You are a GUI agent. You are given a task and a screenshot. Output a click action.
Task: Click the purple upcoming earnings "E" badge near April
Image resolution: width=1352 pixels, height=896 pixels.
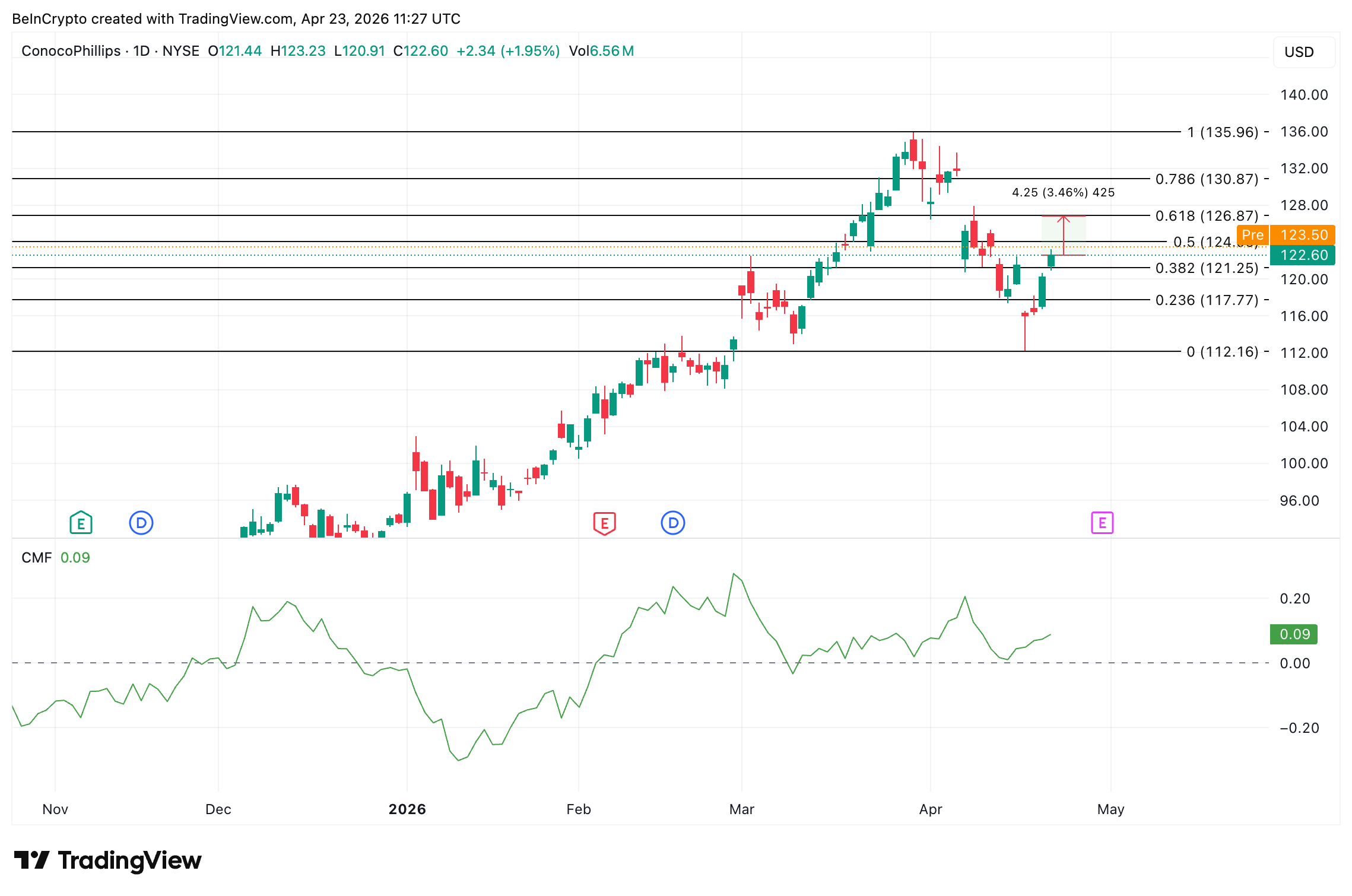1102,523
